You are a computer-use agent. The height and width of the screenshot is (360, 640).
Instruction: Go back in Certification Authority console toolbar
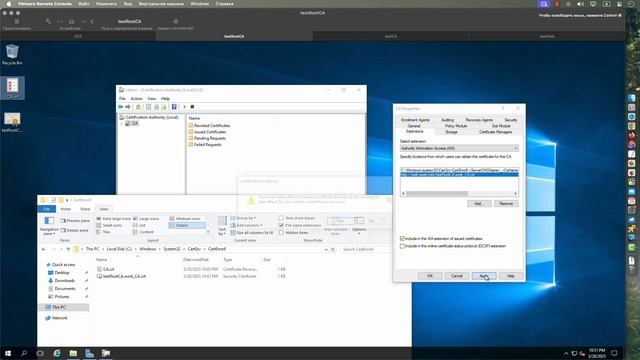[120, 107]
